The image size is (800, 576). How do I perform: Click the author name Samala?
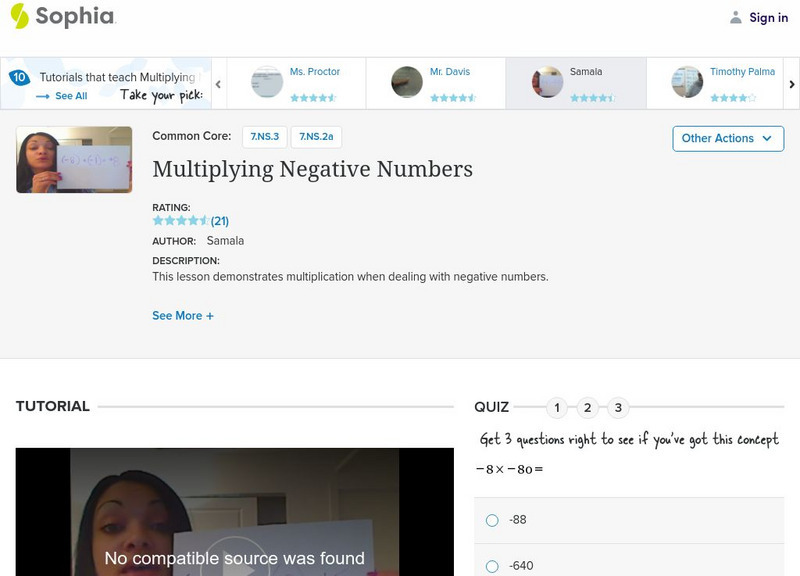pyautogui.click(x=225, y=241)
